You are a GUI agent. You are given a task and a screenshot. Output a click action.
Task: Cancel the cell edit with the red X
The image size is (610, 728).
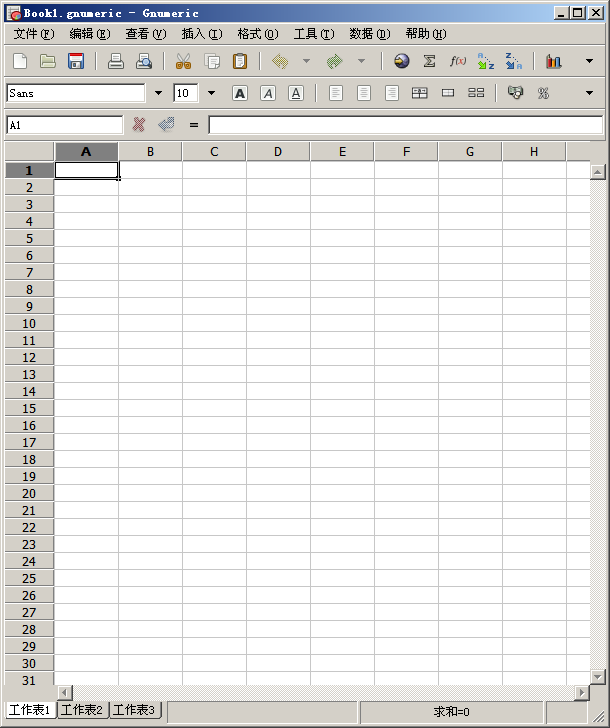pos(138,124)
